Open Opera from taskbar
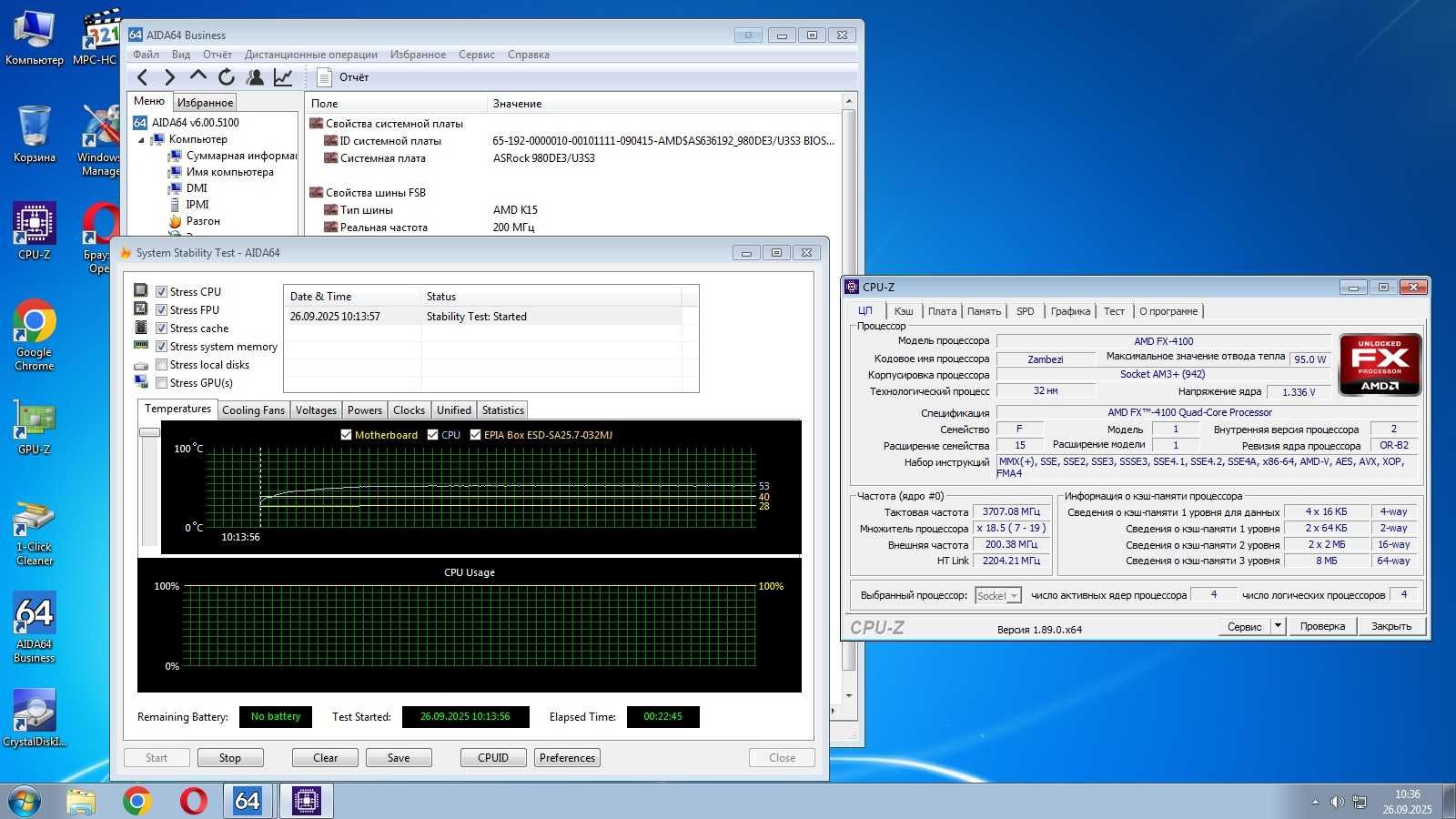 (193, 801)
